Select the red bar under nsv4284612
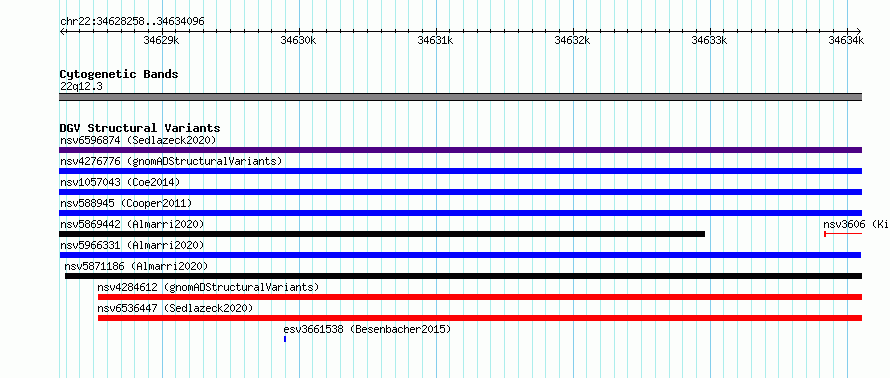 480,297
